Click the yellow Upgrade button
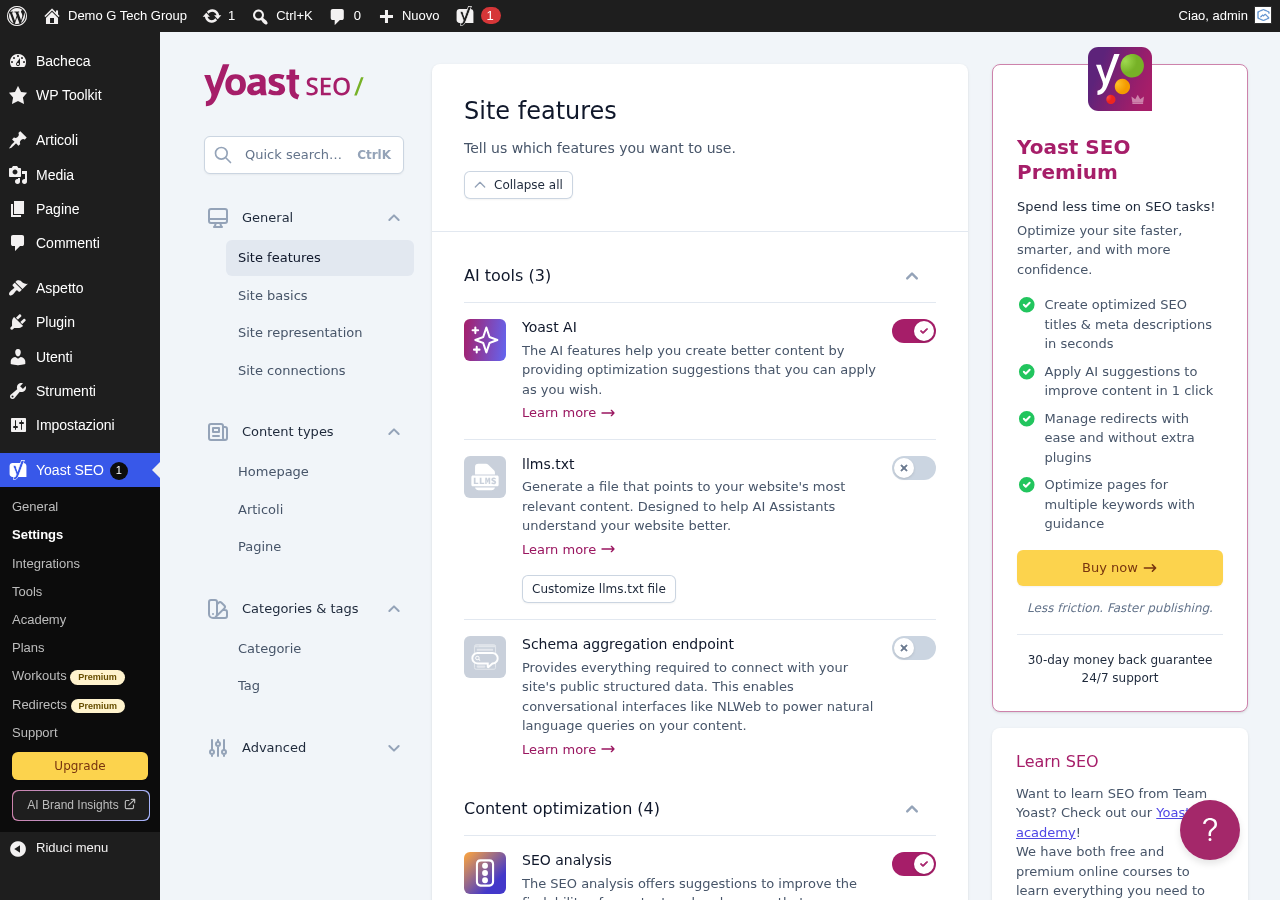Image resolution: width=1280 pixels, height=900 pixels. [80, 766]
